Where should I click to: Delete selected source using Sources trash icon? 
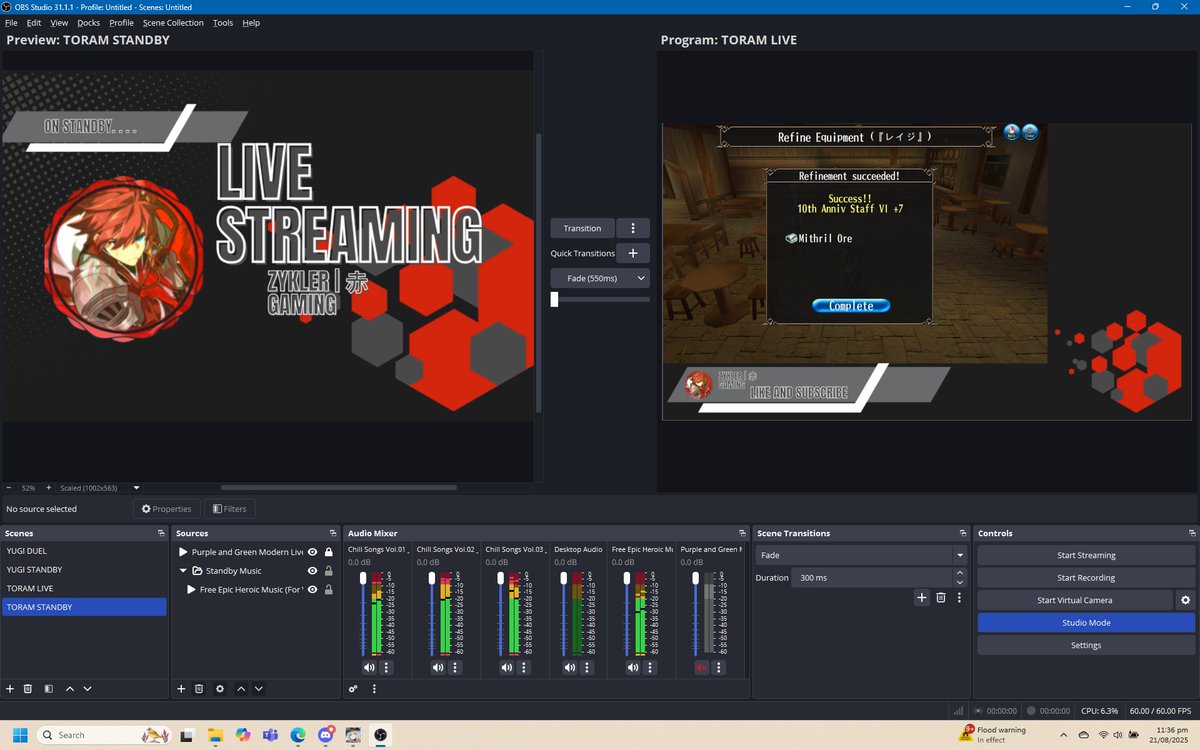[199, 688]
